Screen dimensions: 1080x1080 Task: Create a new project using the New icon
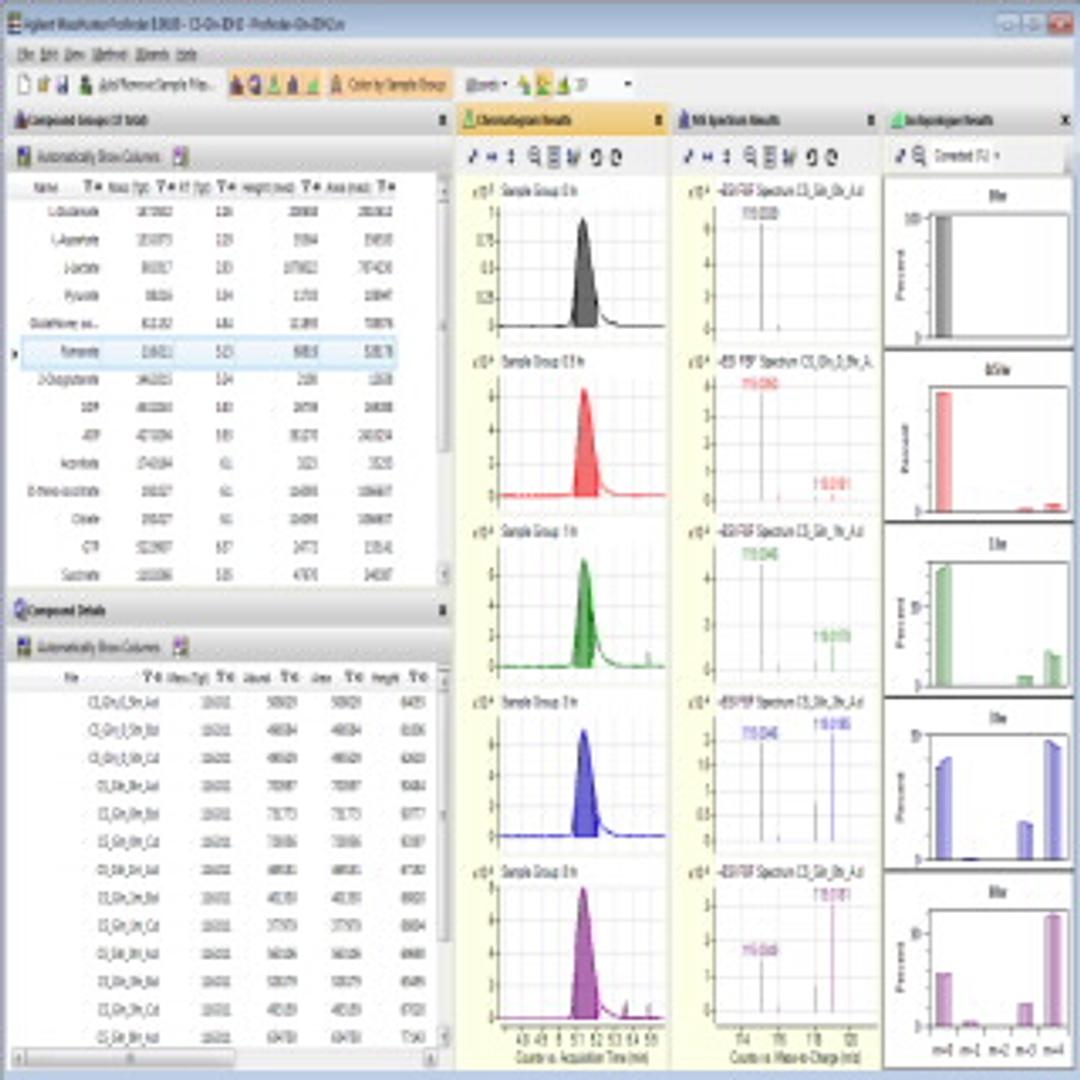[23, 84]
